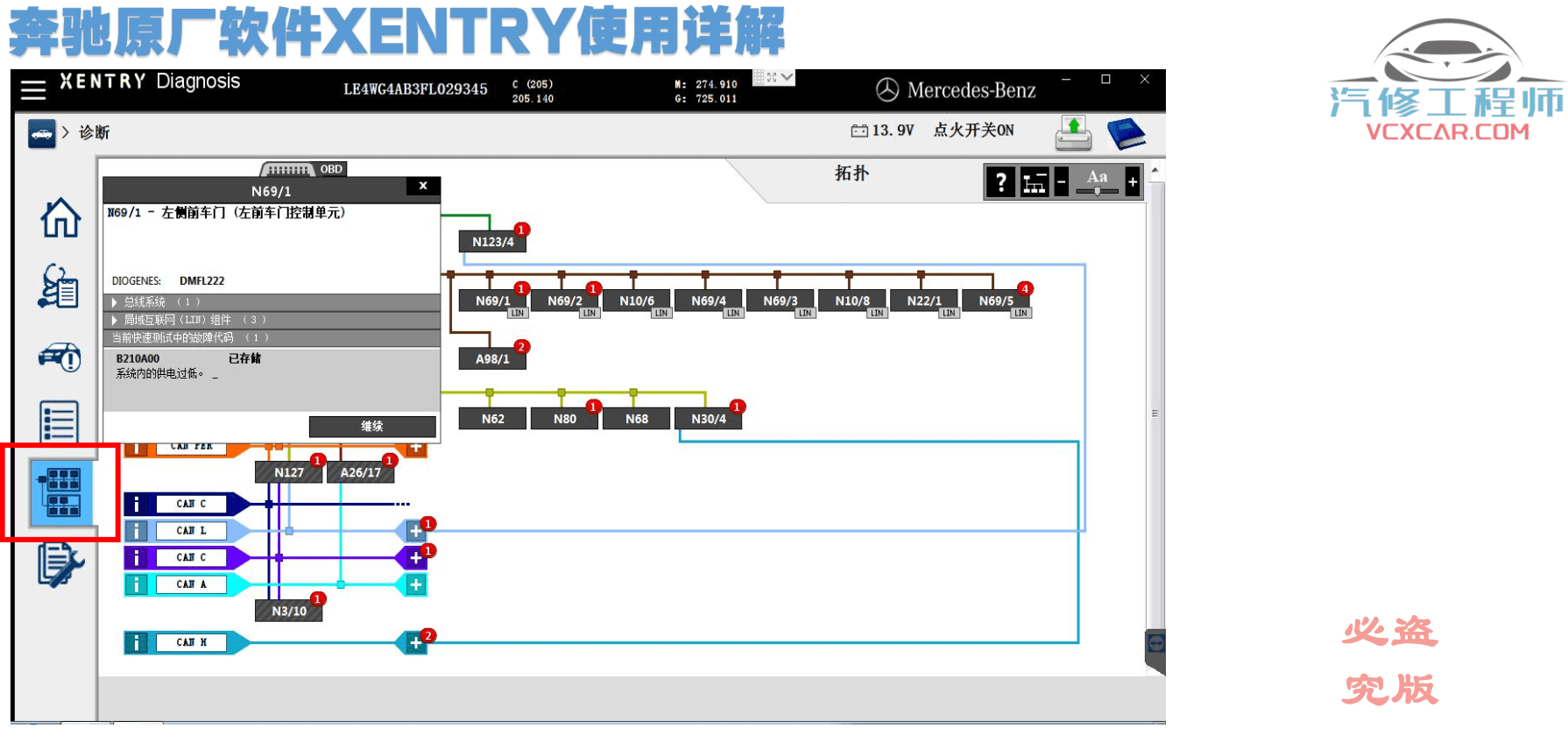Adjust the Aa font size slider
Screen dimensions: 1568x750
[x=1097, y=190]
